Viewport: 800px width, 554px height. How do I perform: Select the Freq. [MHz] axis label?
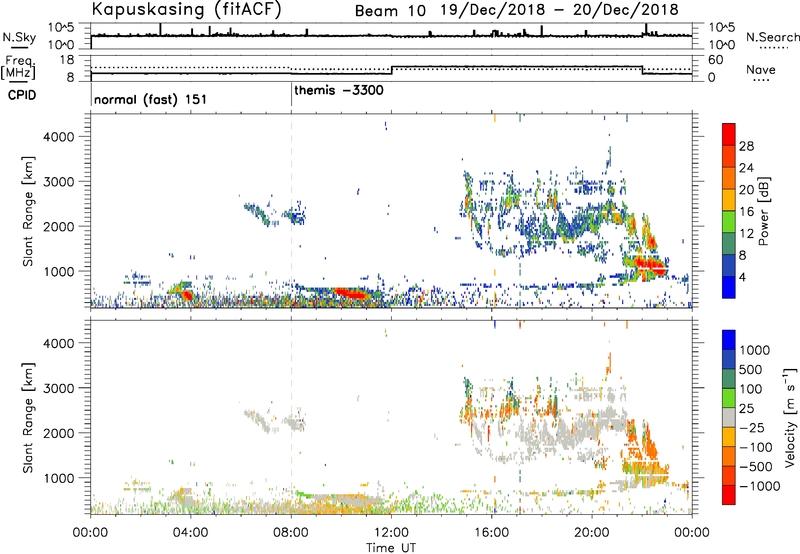pyautogui.click(x=19, y=67)
